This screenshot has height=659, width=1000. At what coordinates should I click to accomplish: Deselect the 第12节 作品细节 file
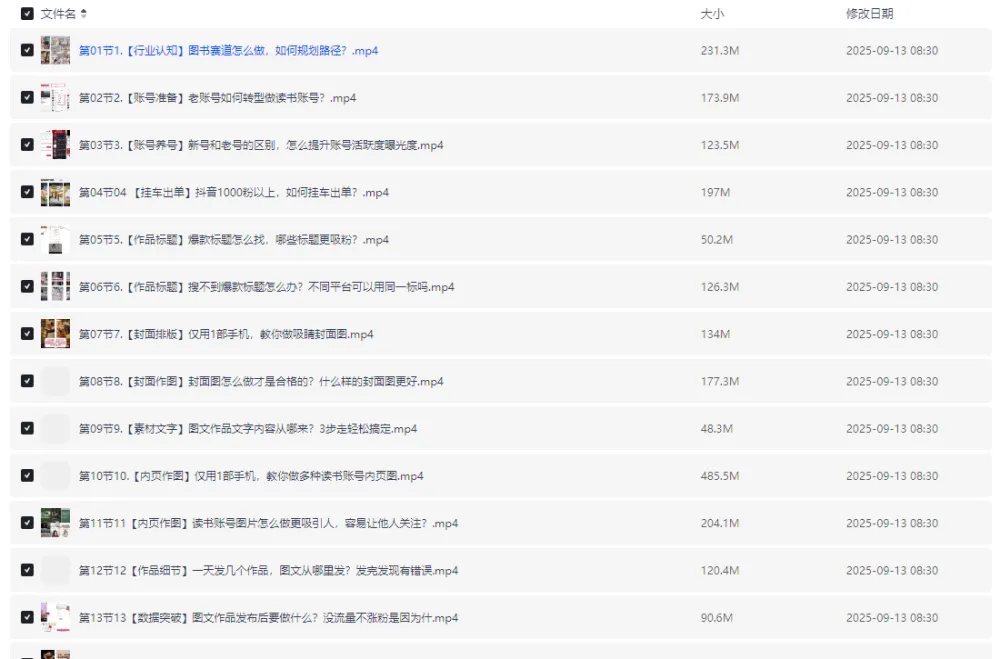pos(29,570)
